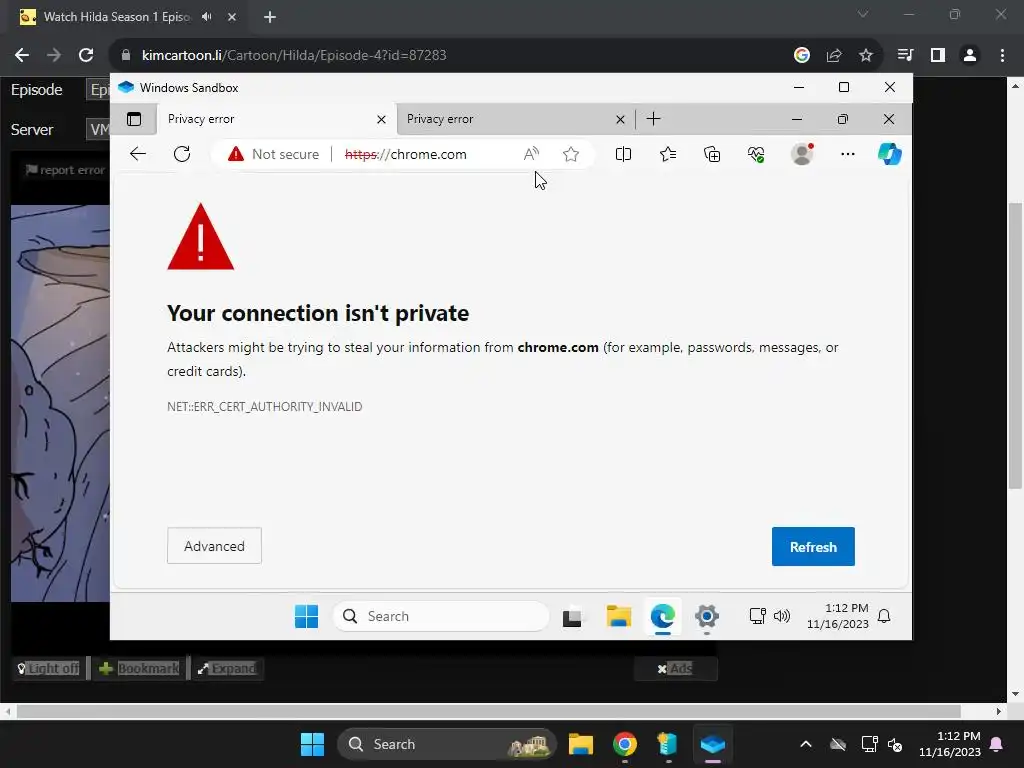Click Expand button below the video
Image resolution: width=1024 pixels, height=768 pixels.
[228, 668]
